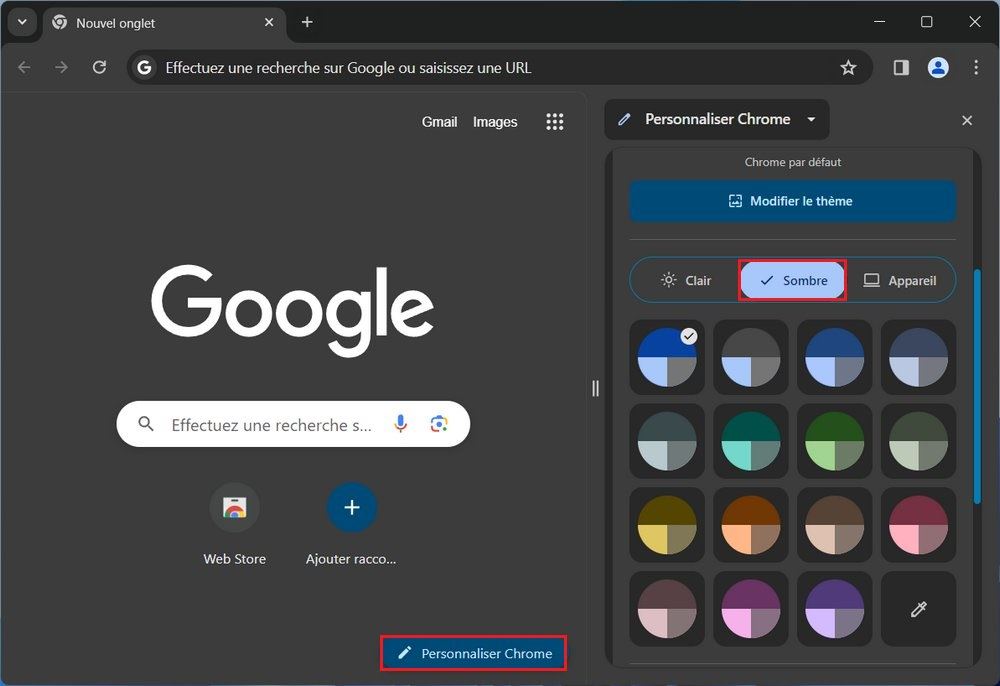This screenshot has height=686, width=1000.
Task: Open the Gmail link
Action: pos(439,122)
